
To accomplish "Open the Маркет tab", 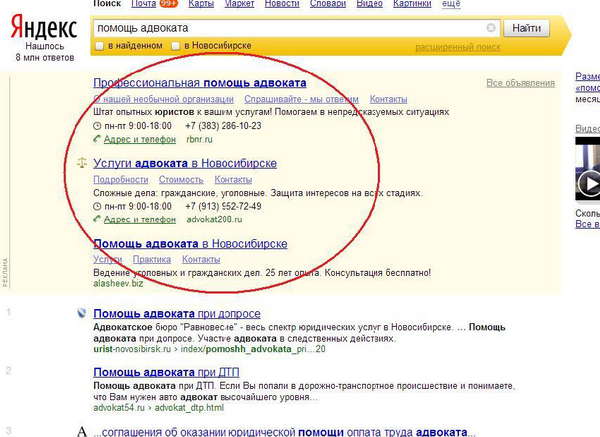I will pyautogui.click(x=239, y=3).
